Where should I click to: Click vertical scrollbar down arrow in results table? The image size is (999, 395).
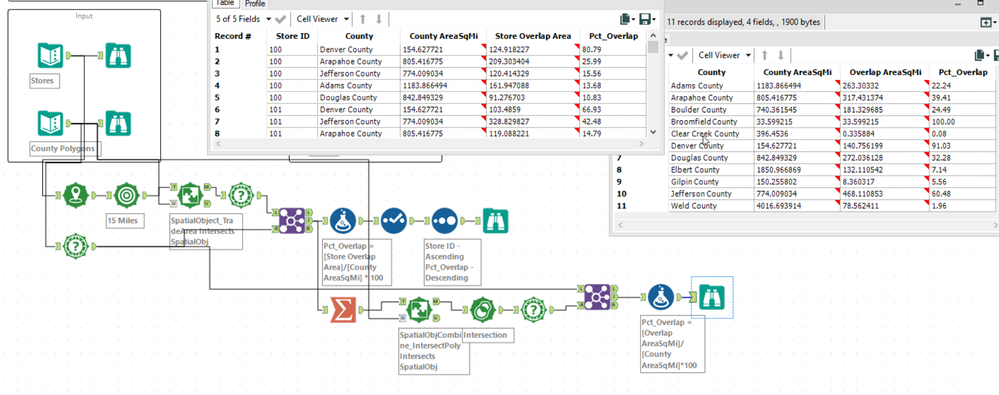[652, 132]
